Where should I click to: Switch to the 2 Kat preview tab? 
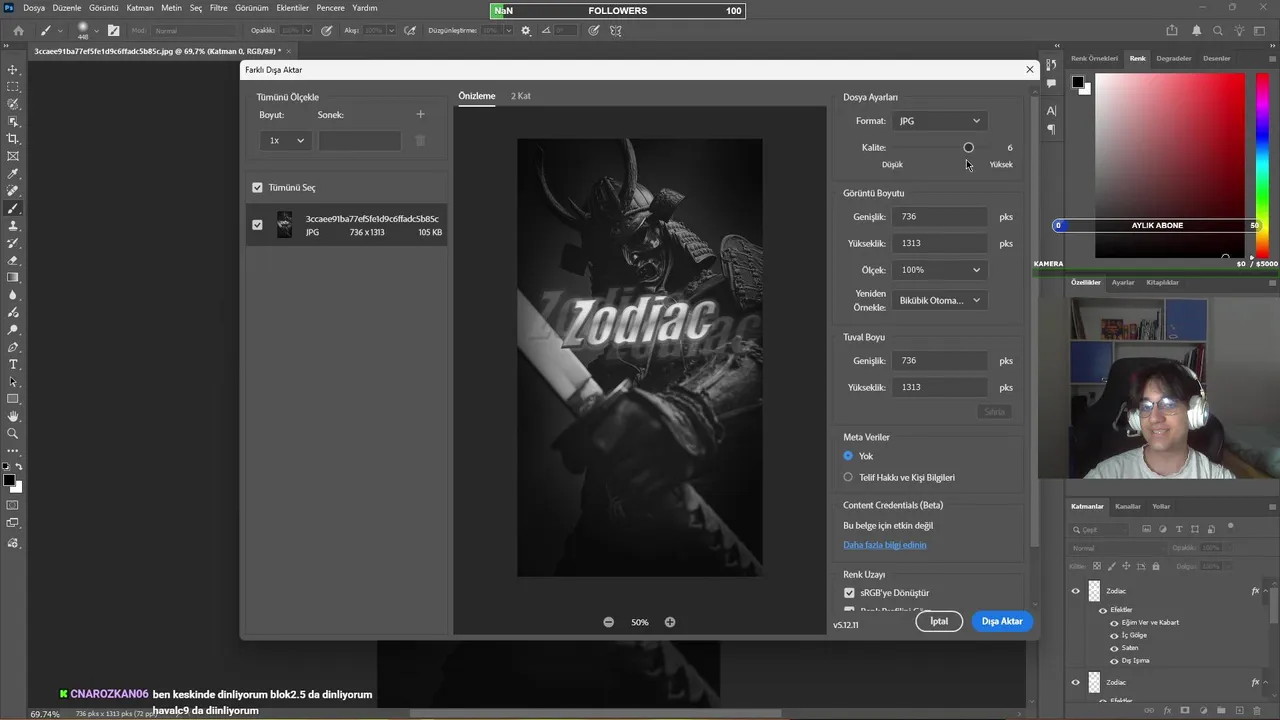521,96
